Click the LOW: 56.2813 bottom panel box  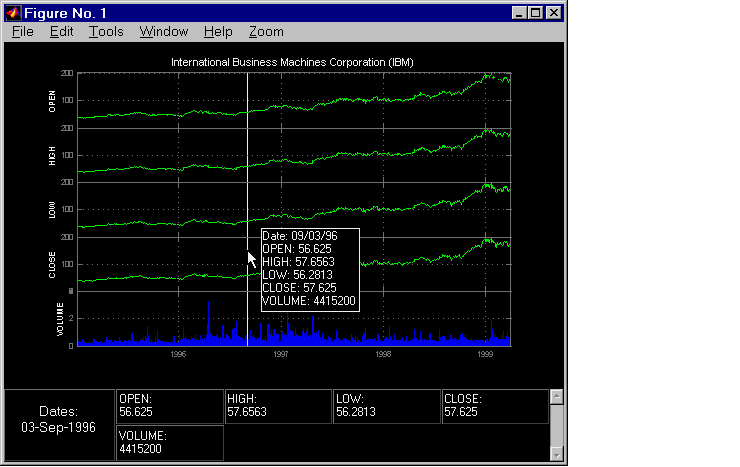387,406
